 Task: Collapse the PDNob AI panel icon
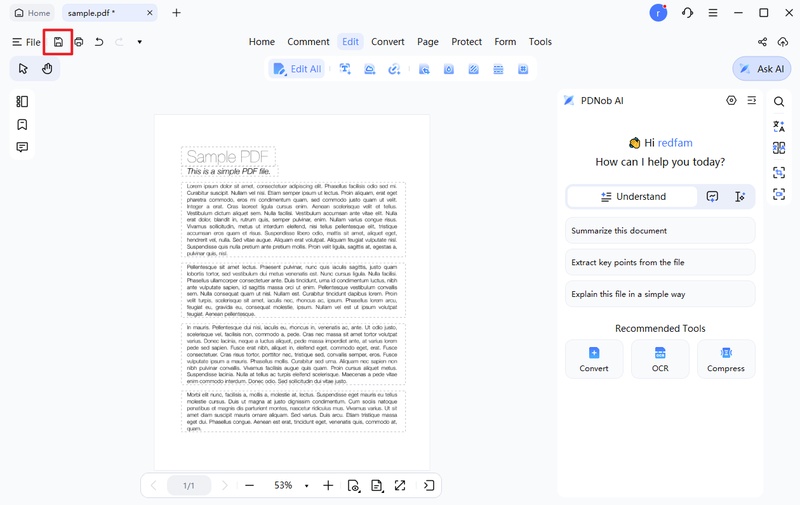coord(752,100)
